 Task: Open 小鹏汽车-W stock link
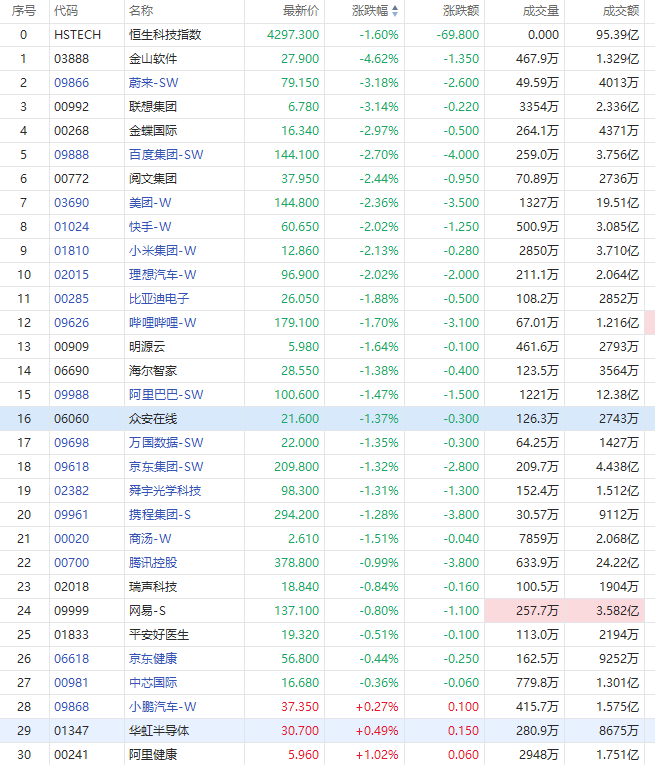[x=162, y=706]
